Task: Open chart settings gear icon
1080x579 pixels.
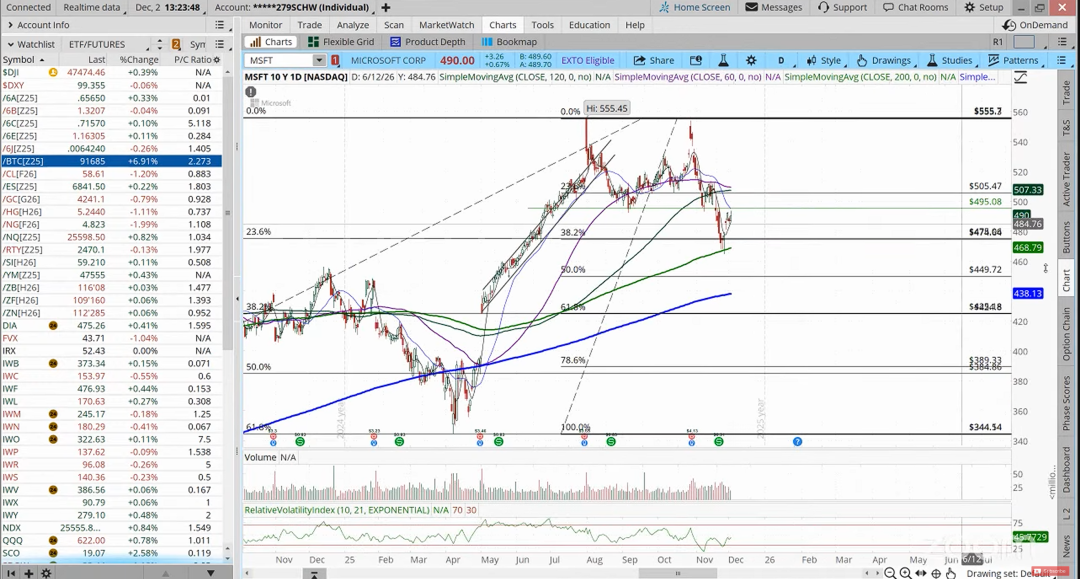Action: pyautogui.click(x=751, y=60)
